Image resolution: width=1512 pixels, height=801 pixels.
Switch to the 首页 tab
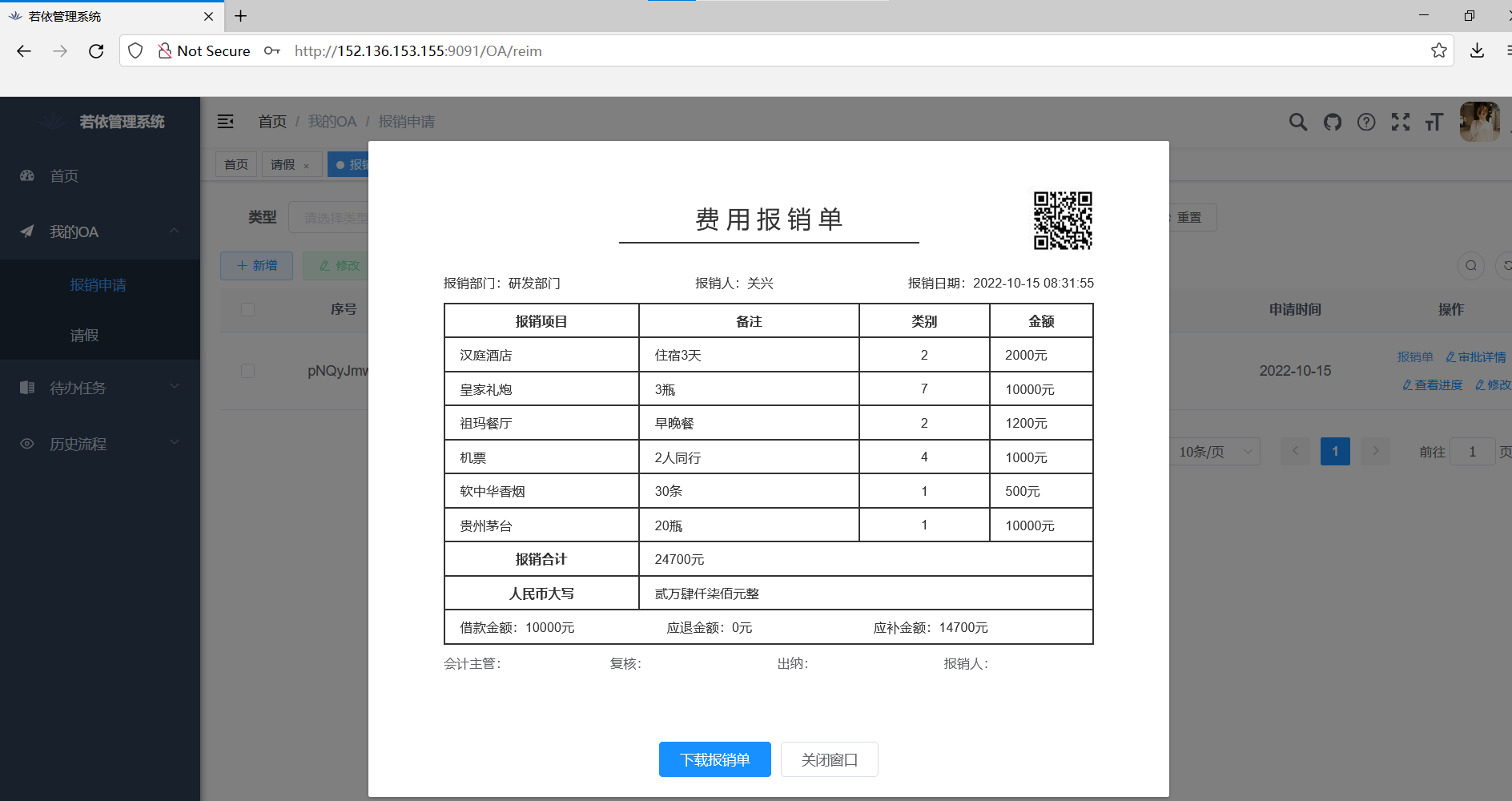pyautogui.click(x=236, y=164)
